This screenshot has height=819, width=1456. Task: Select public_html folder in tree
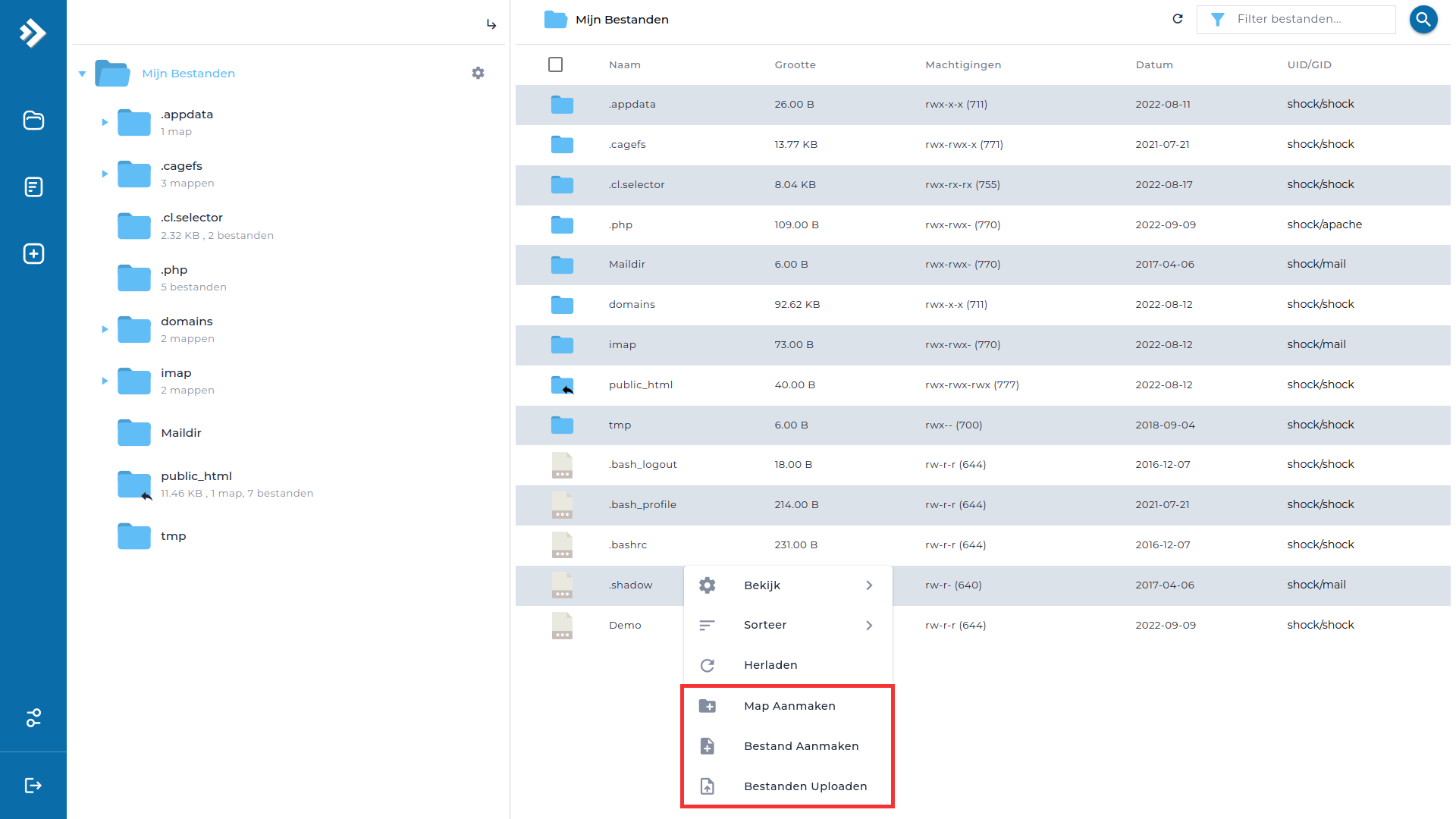click(196, 476)
